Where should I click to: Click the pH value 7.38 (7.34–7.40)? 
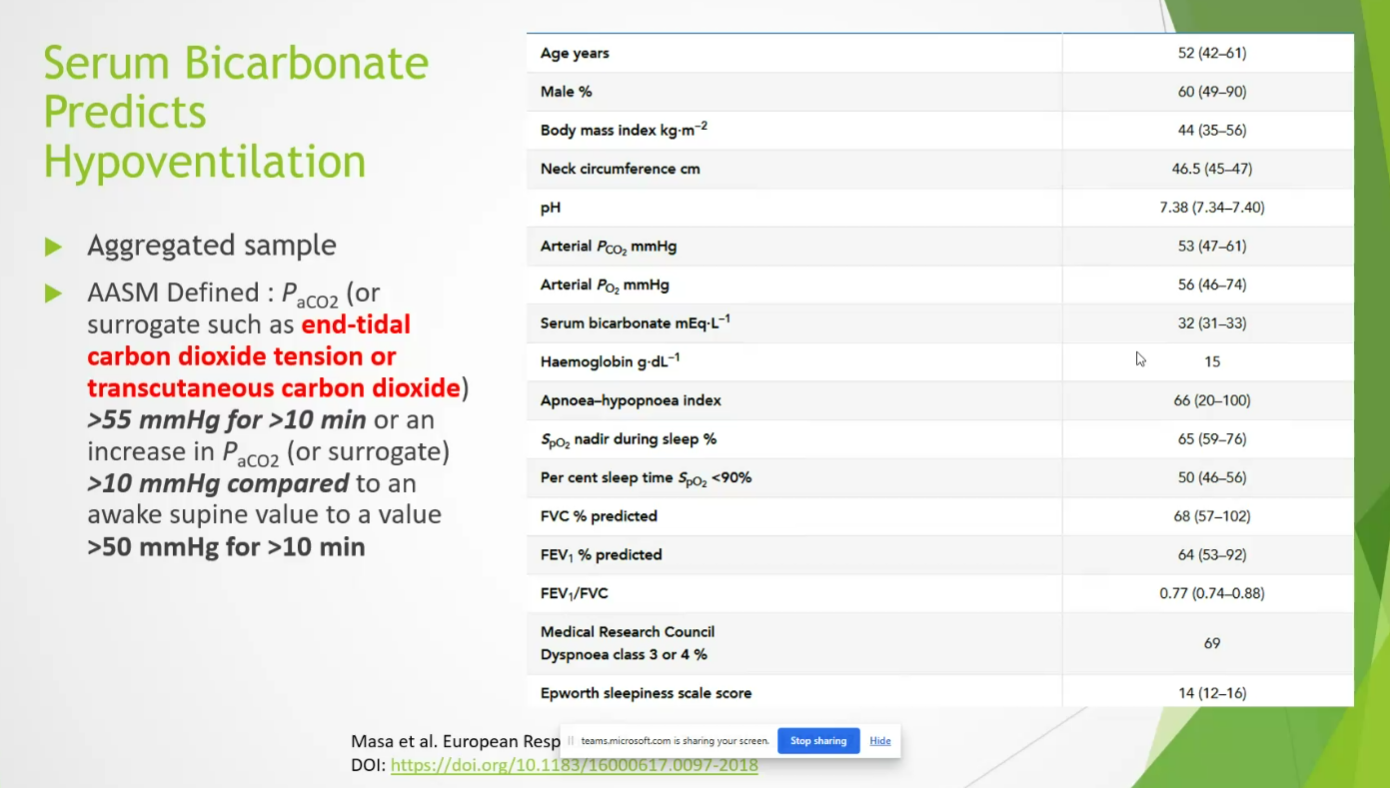tap(1211, 207)
